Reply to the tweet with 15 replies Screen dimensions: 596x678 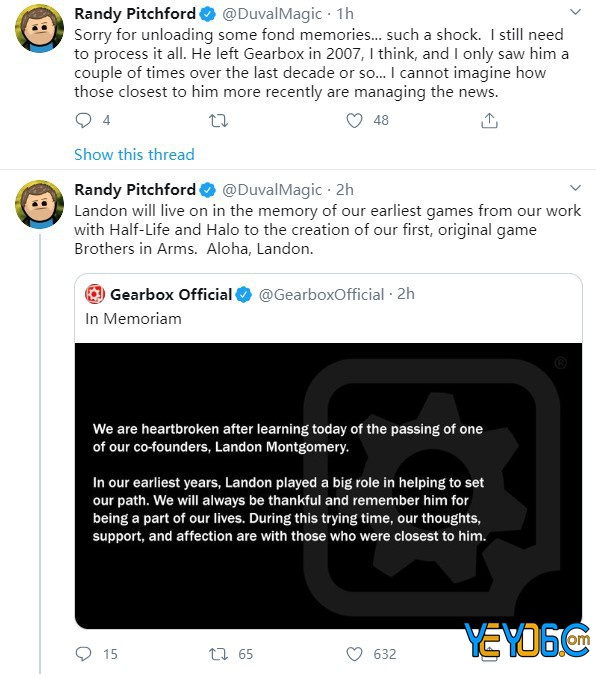[x=83, y=654]
